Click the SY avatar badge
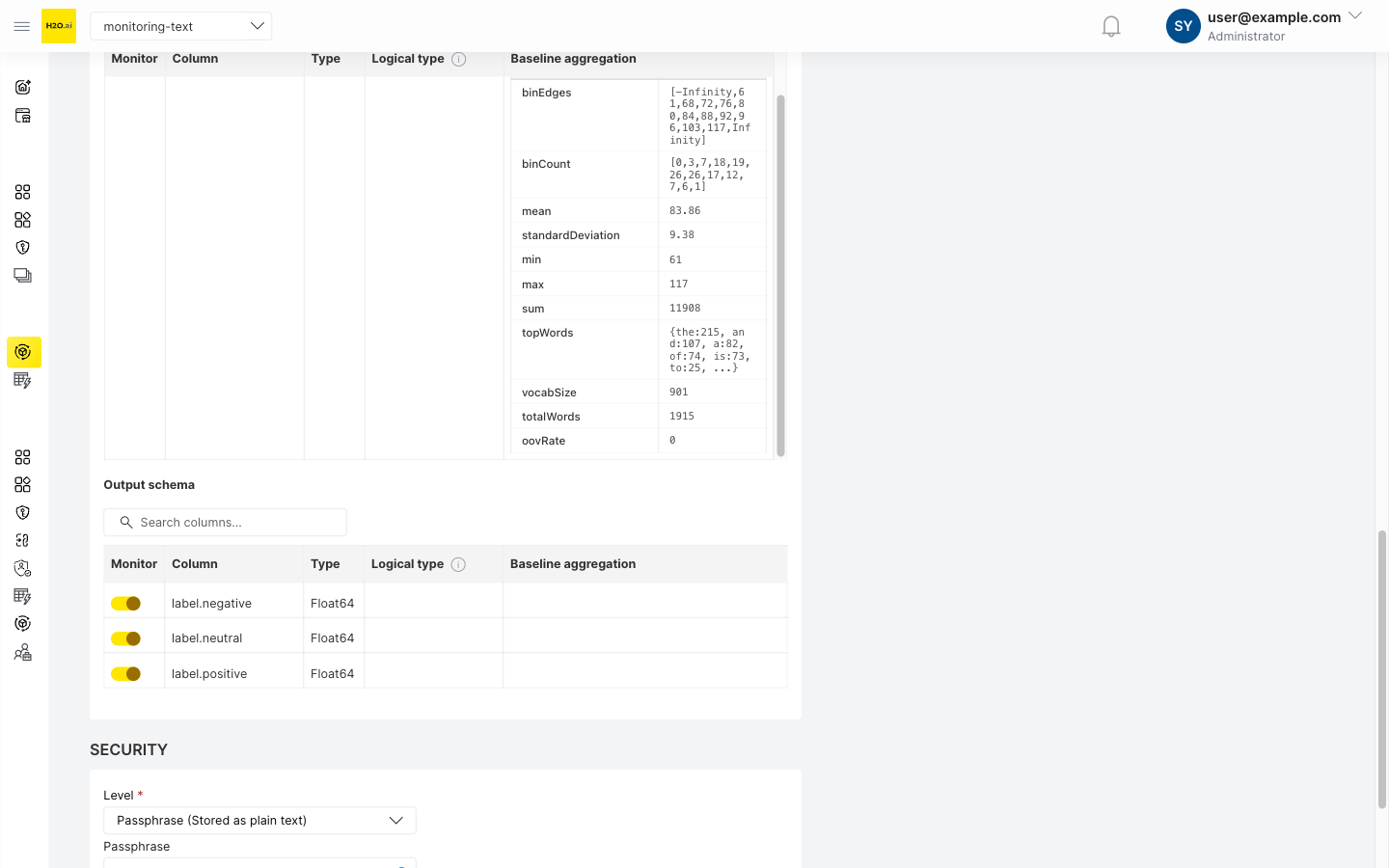Screen dimensions: 1389x868 (1183, 26)
